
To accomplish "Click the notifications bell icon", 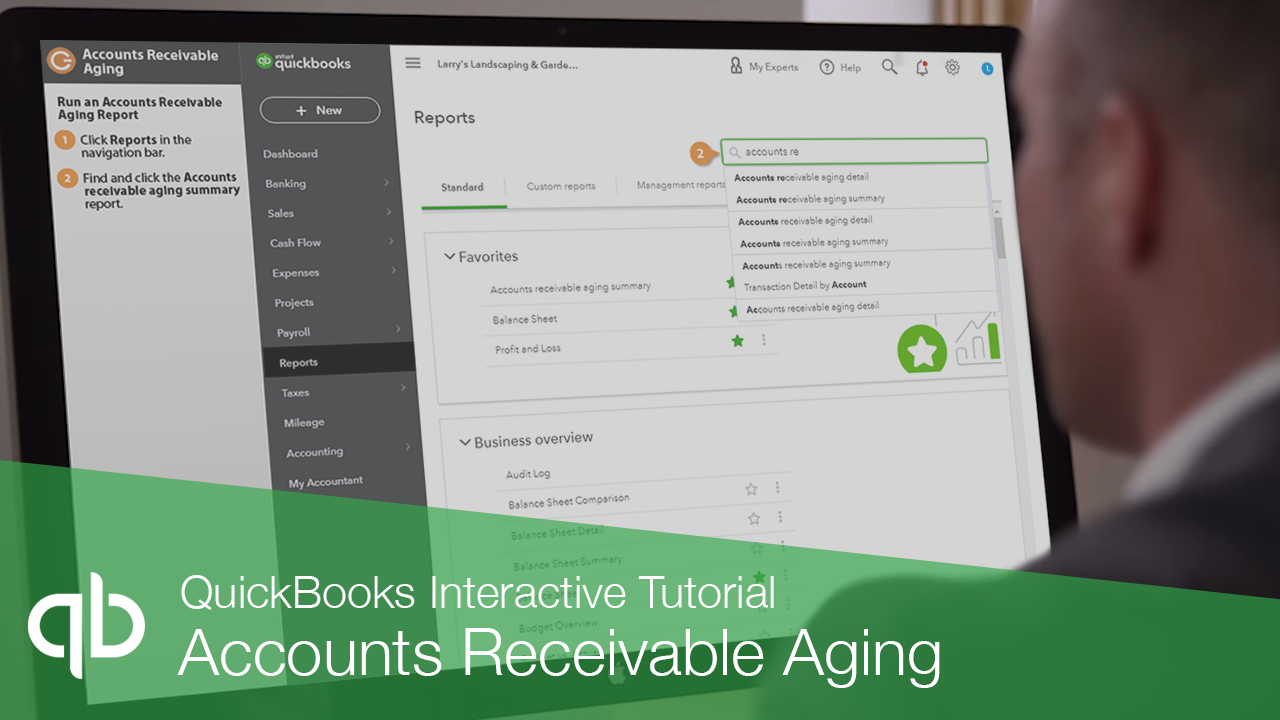I will (921, 67).
